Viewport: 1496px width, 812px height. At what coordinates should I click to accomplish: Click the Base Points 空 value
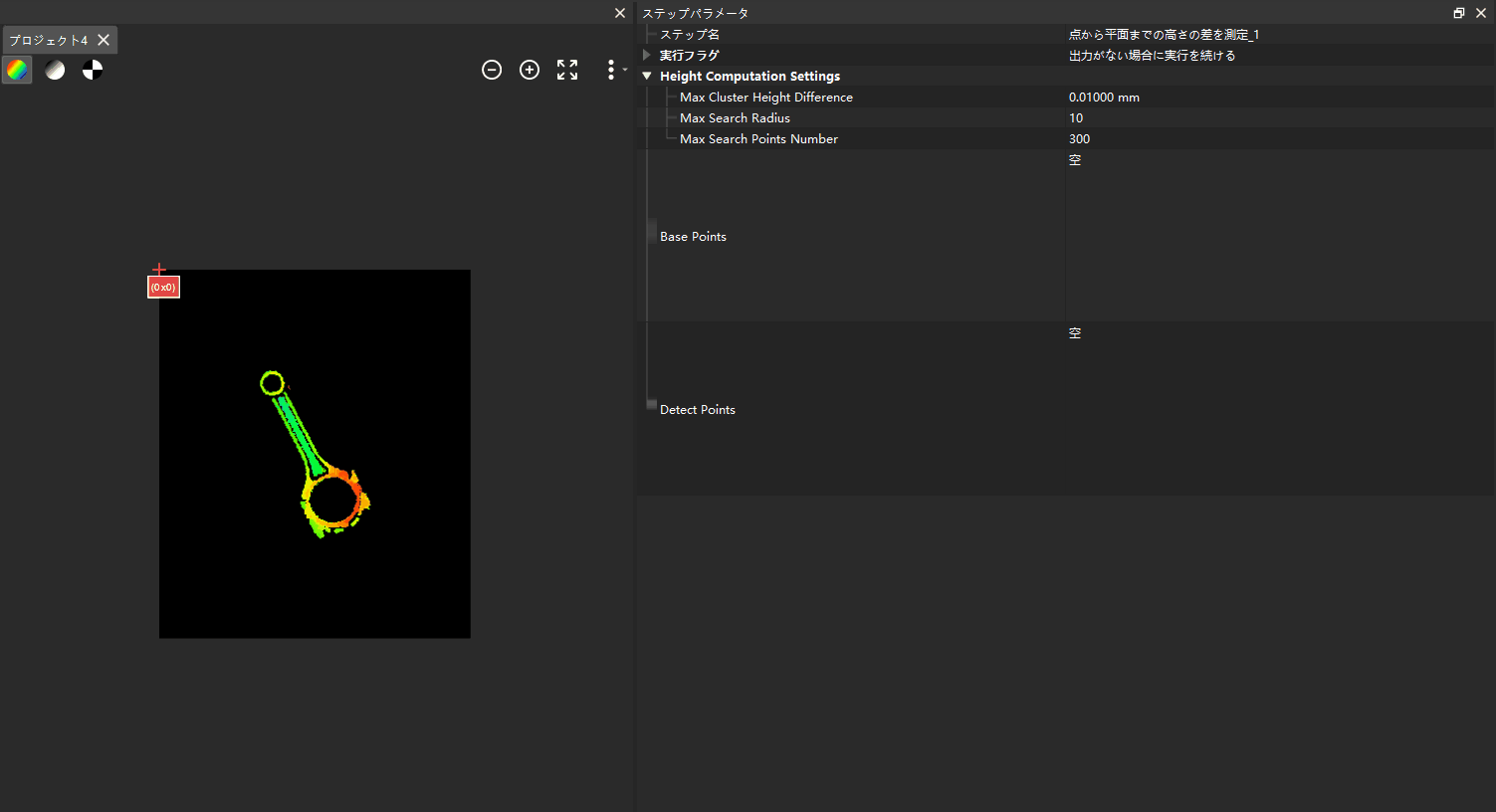tap(1075, 160)
